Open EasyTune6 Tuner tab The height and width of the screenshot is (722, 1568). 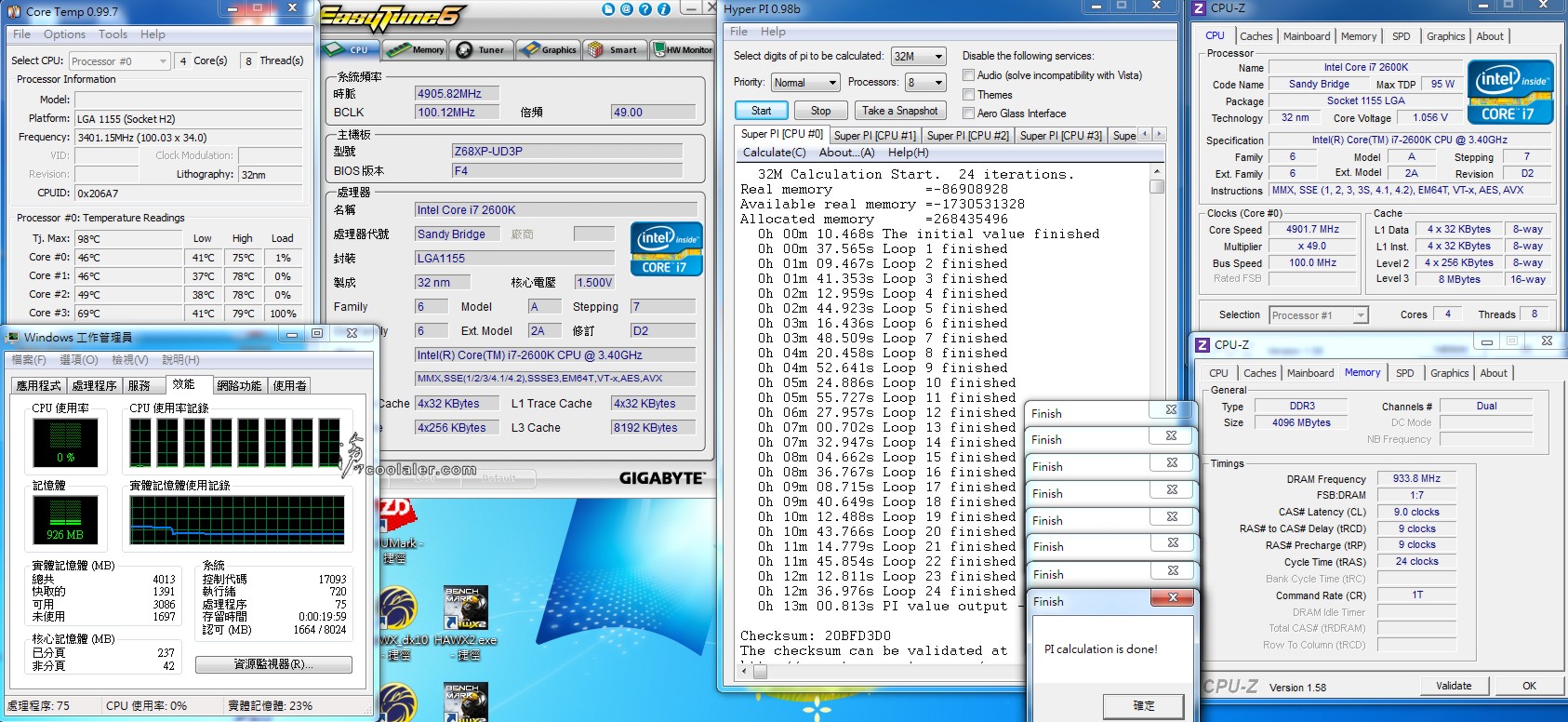[482, 50]
